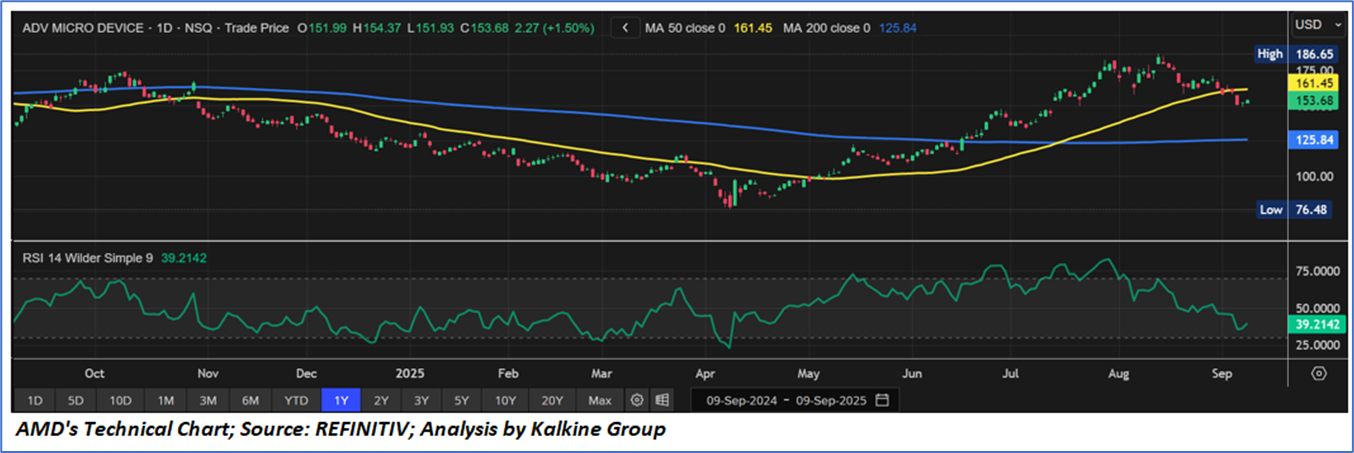
Task: Select the 20Y time range
Action: tap(552, 400)
